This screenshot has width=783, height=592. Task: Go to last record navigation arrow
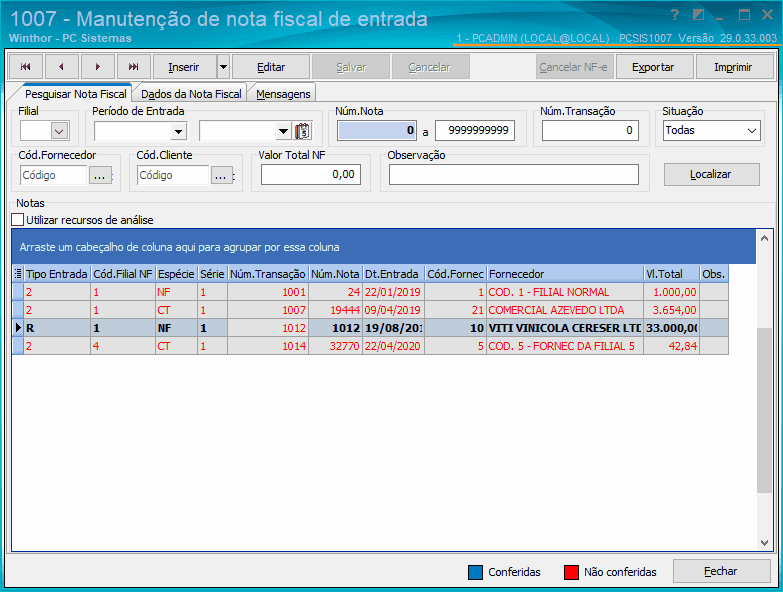pyautogui.click(x=133, y=67)
